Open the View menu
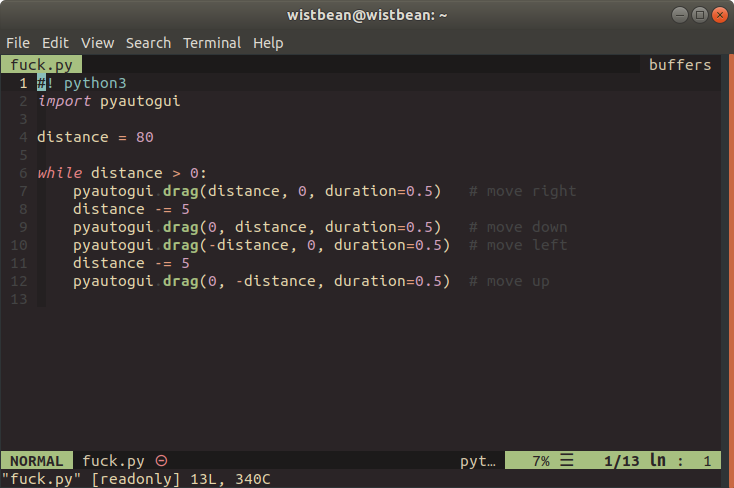This screenshot has height=488, width=734. point(97,43)
